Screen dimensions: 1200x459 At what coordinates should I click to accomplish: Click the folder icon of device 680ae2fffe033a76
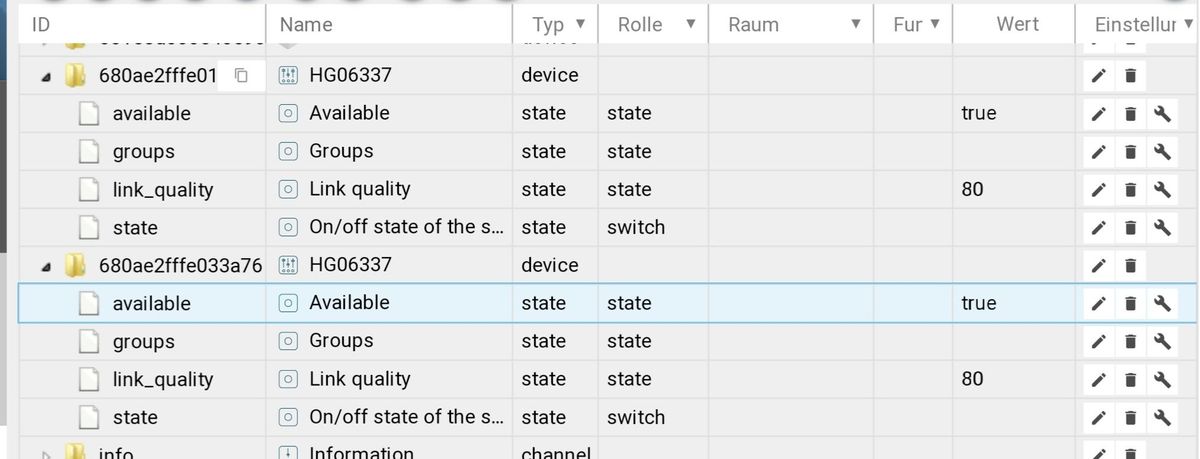75,265
